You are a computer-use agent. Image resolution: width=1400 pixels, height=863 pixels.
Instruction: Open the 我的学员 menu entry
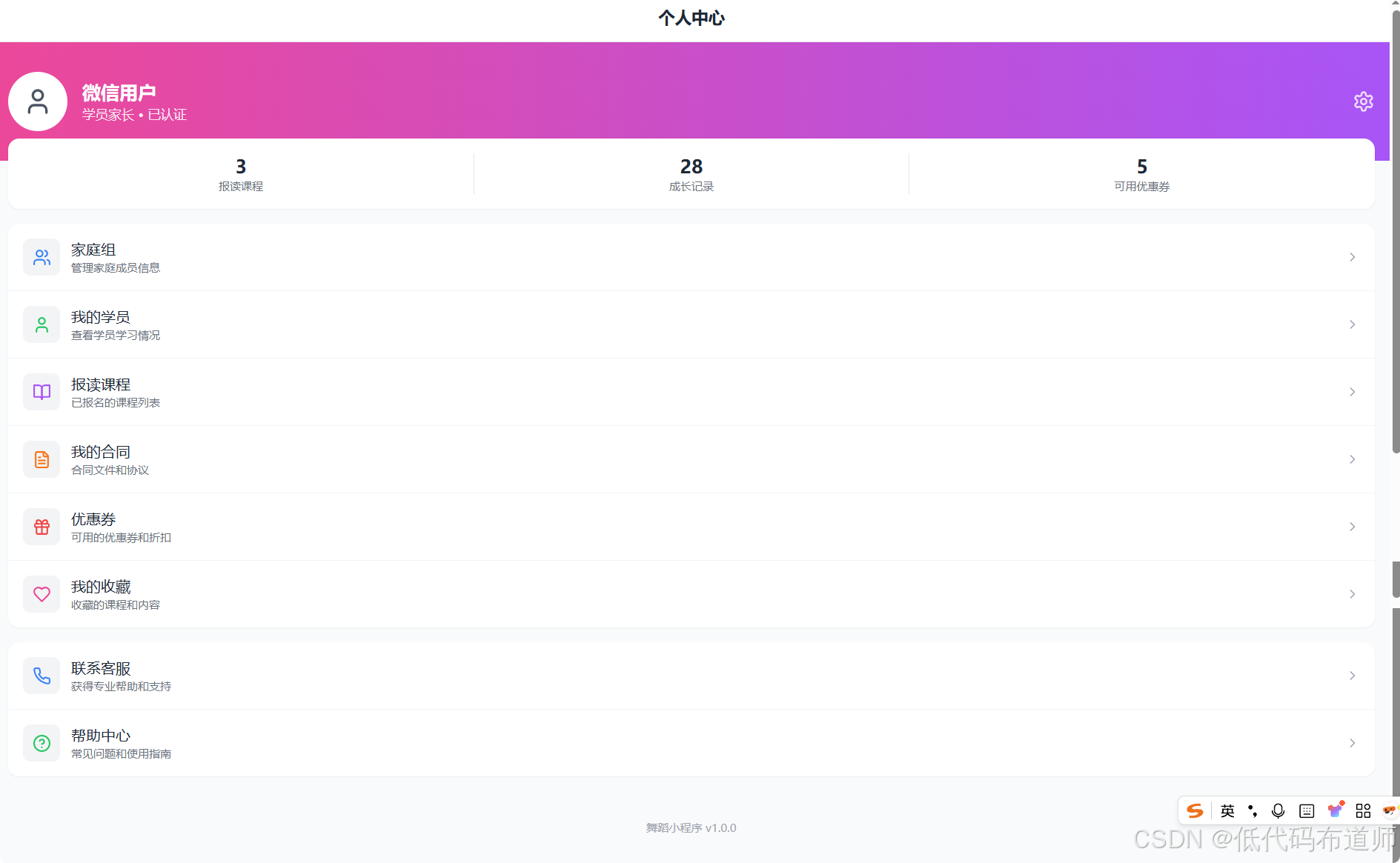pos(691,324)
